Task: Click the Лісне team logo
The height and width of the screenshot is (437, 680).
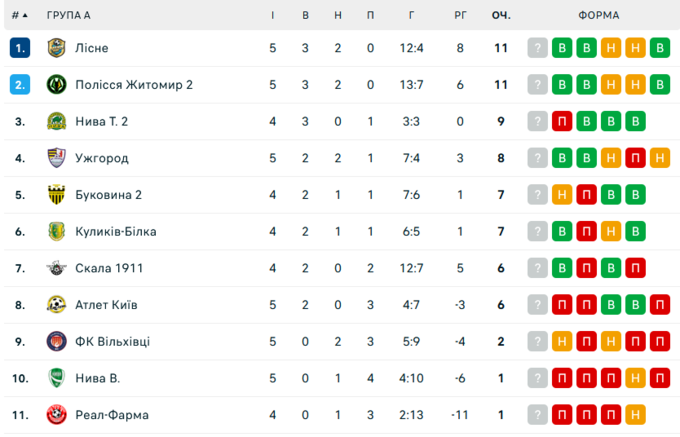Action: click(x=56, y=48)
